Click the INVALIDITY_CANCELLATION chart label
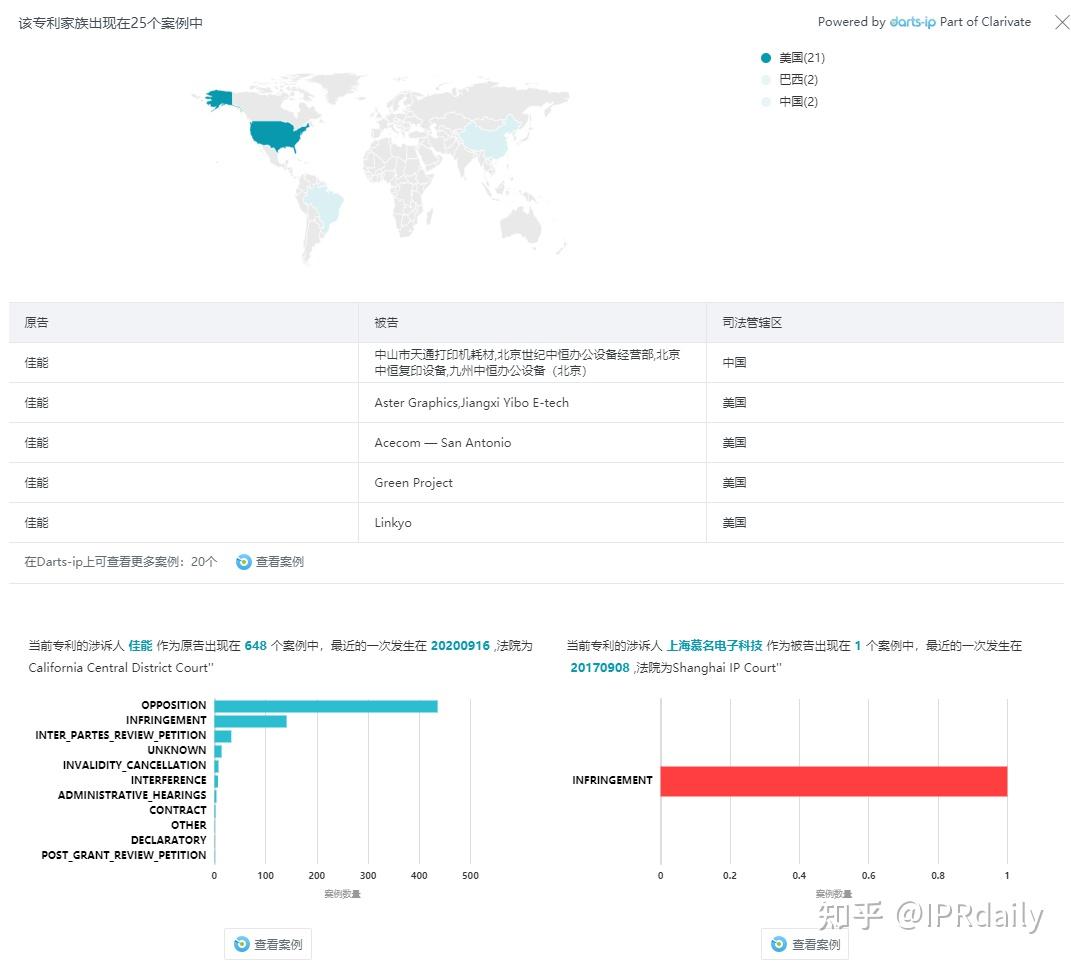The image size is (1071, 964). click(x=135, y=765)
